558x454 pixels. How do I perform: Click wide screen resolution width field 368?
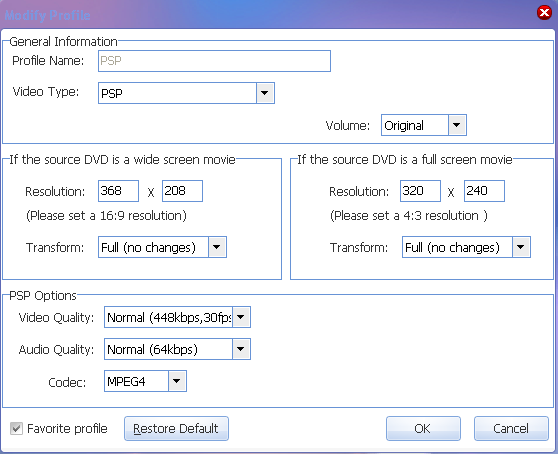click(x=119, y=191)
